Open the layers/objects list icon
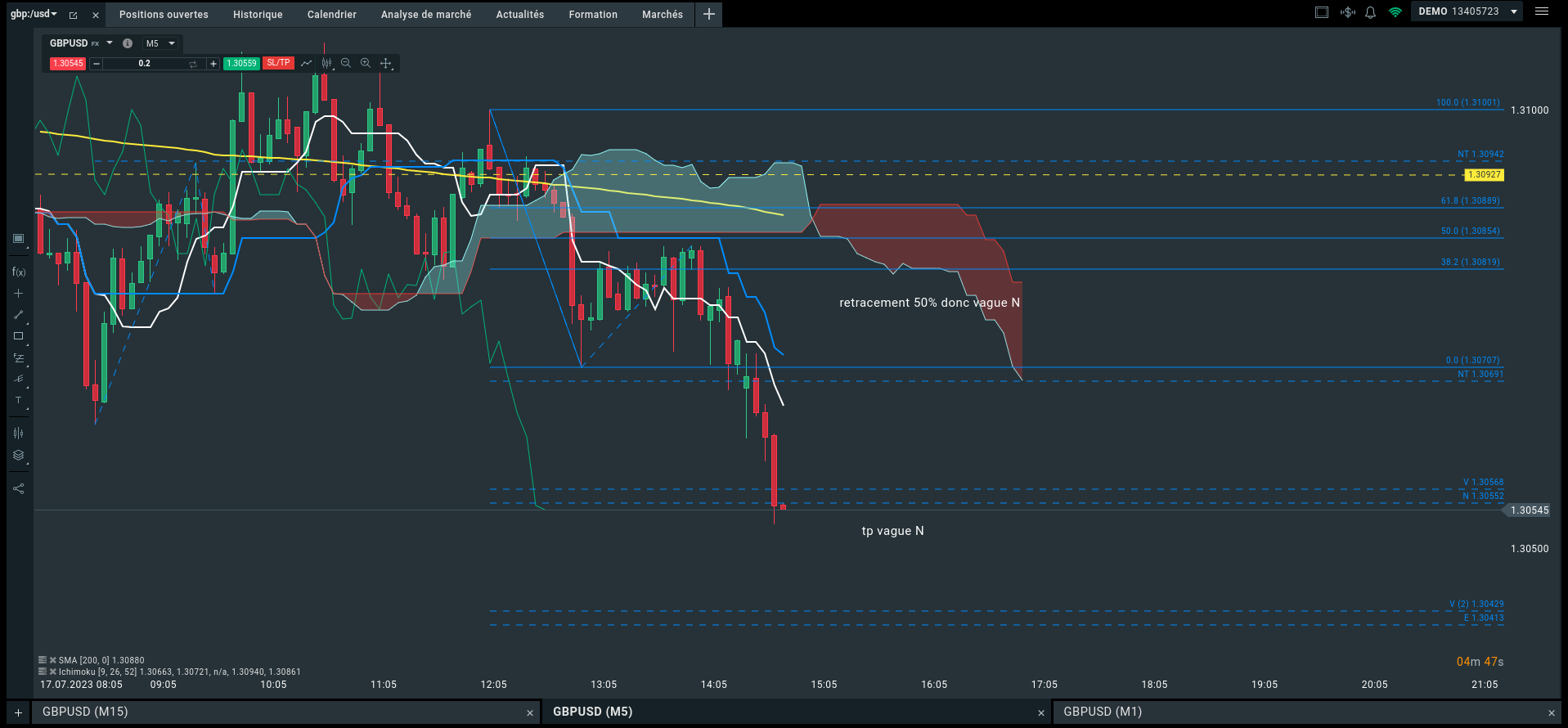 tap(18, 456)
